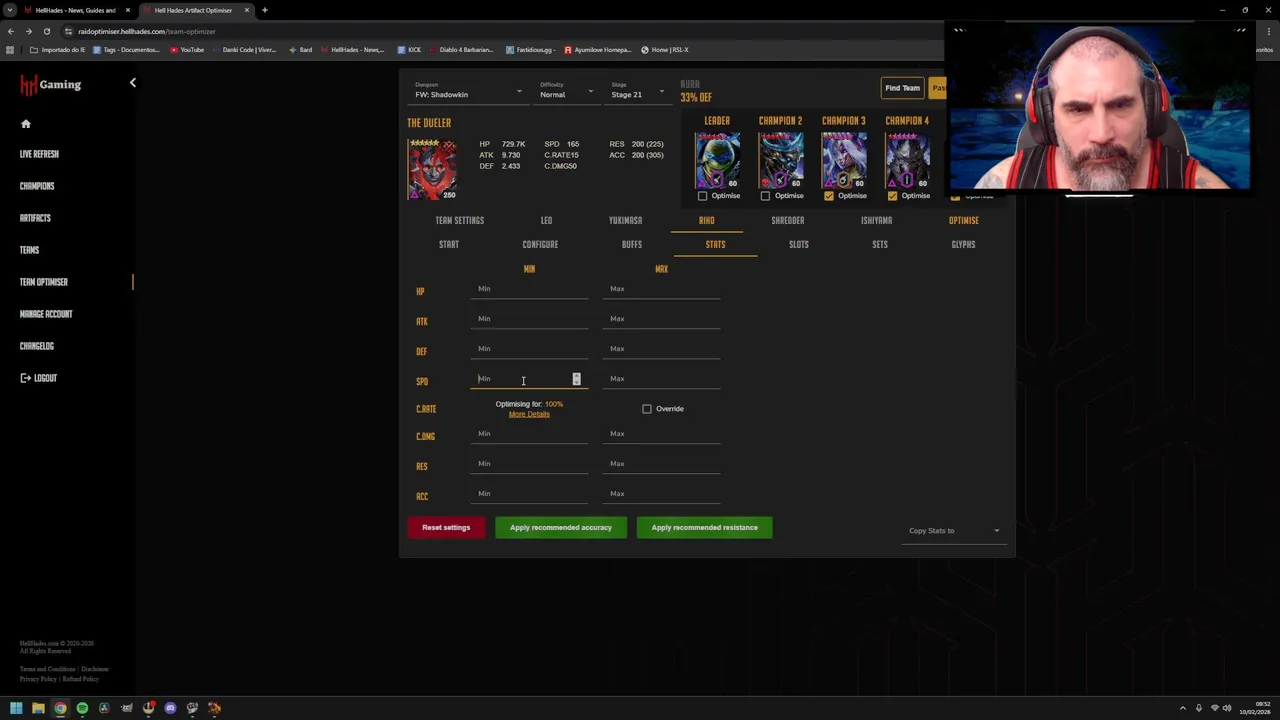Screen dimensions: 1280x720
Task: Select the Champion 4 portrait
Action: tap(907, 160)
